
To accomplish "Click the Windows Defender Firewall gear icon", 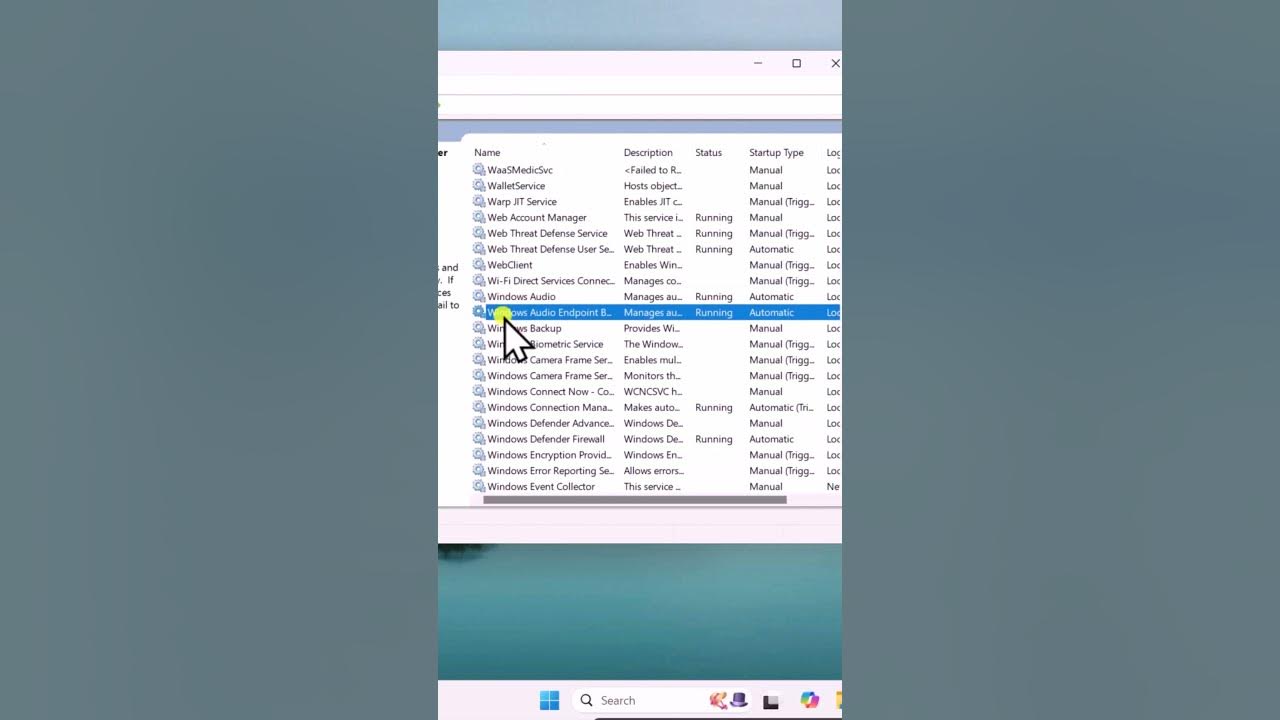I will click(479, 440).
